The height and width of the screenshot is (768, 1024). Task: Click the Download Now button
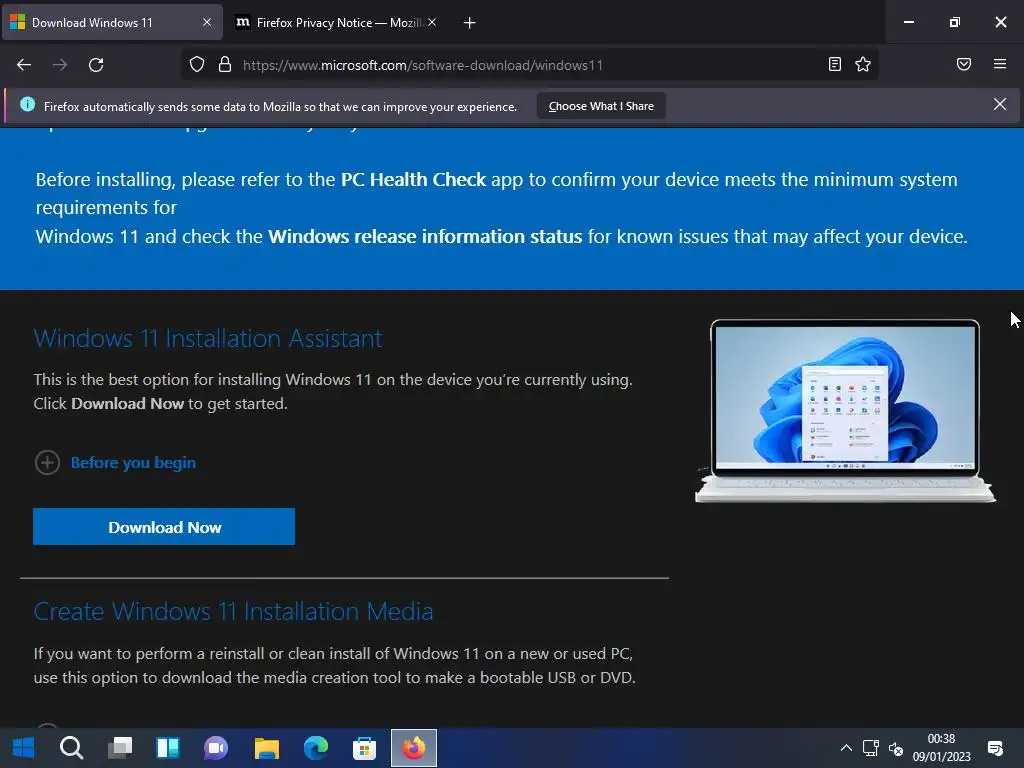point(164,527)
